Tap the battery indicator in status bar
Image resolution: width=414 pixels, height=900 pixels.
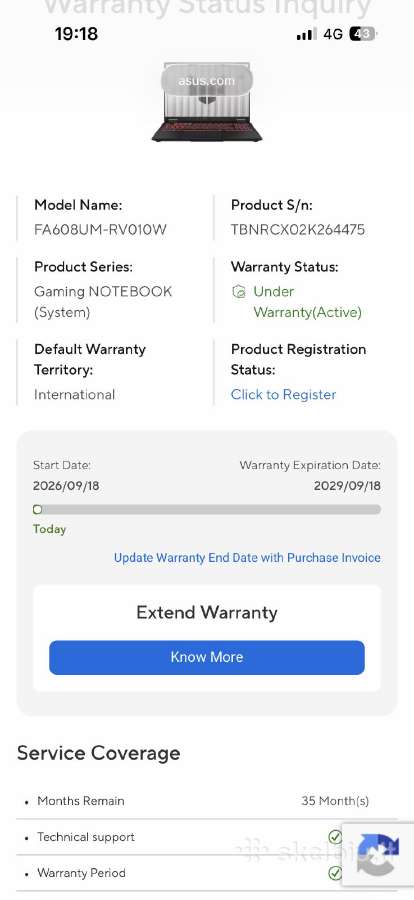pyautogui.click(x=362, y=34)
